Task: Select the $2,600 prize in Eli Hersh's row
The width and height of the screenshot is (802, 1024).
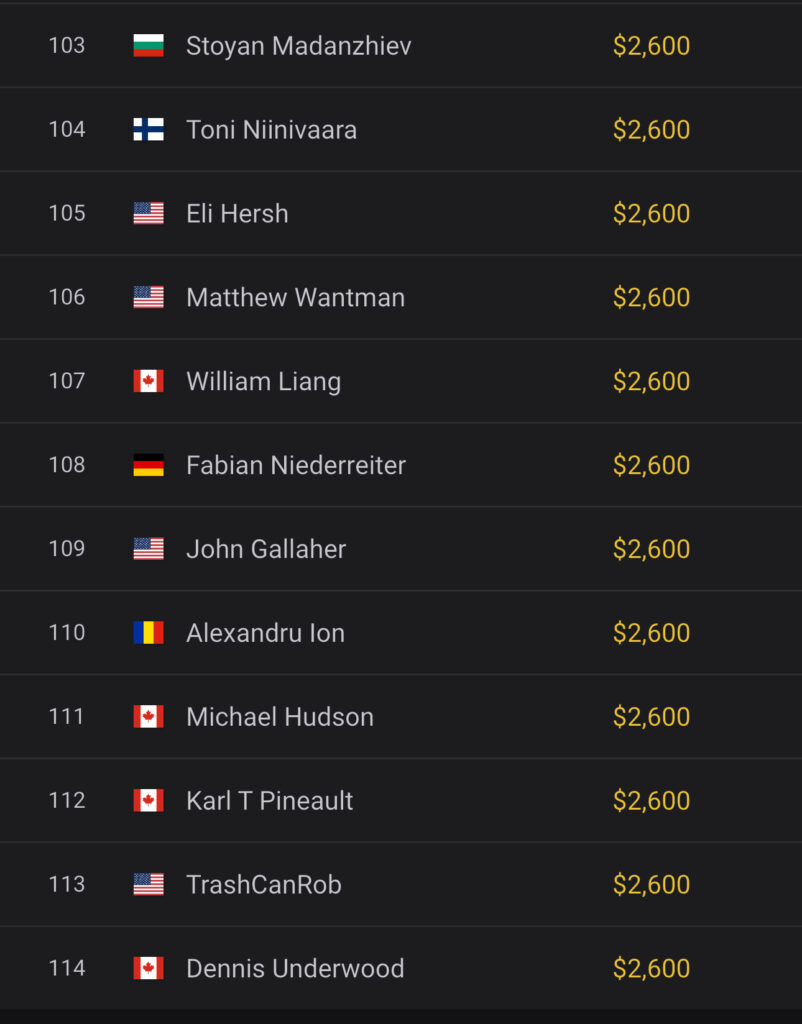Action: click(x=651, y=213)
